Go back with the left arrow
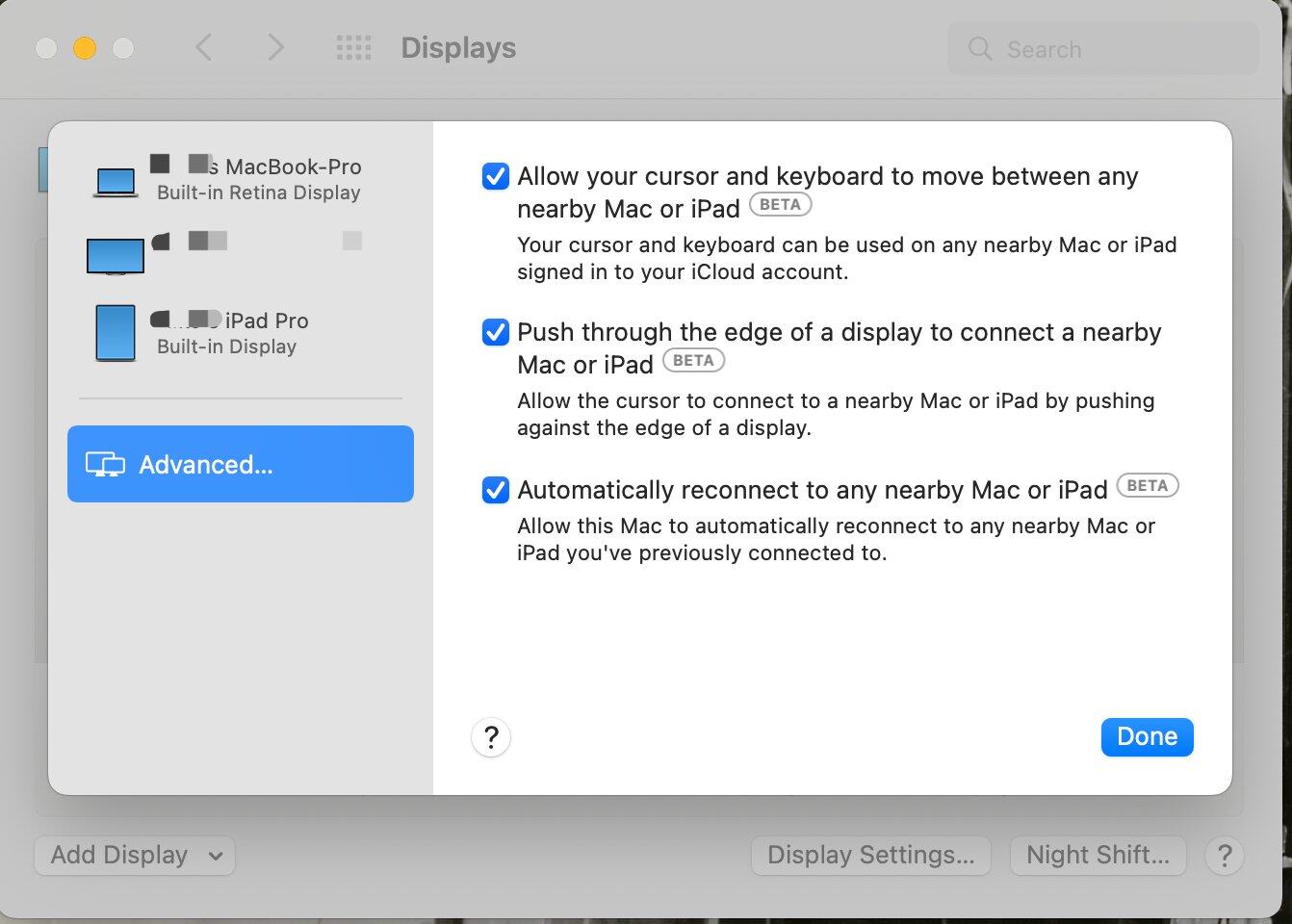 coord(204,47)
